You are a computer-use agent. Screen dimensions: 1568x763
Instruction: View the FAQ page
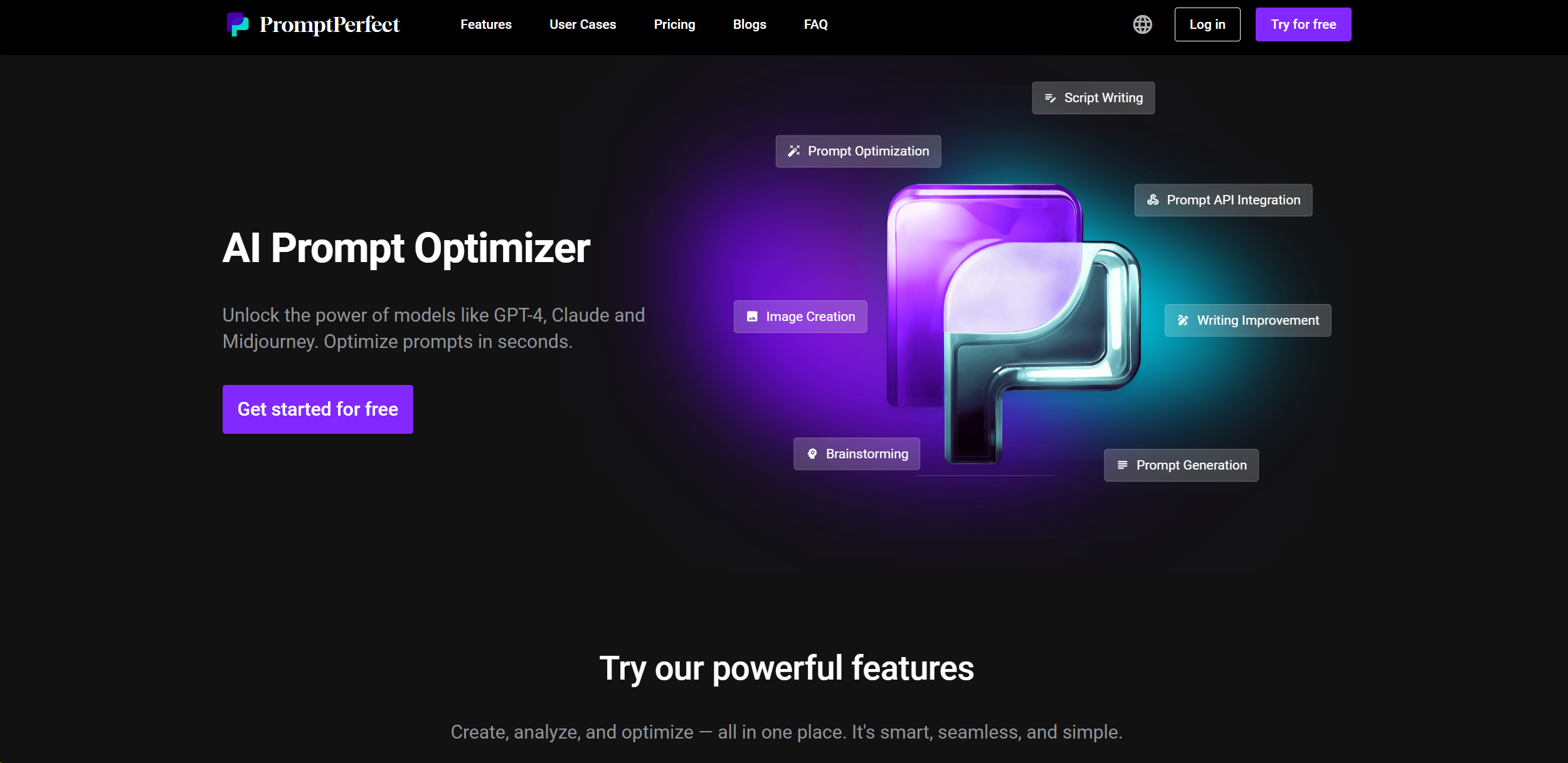pyautogui.click(x=815, y=24)
